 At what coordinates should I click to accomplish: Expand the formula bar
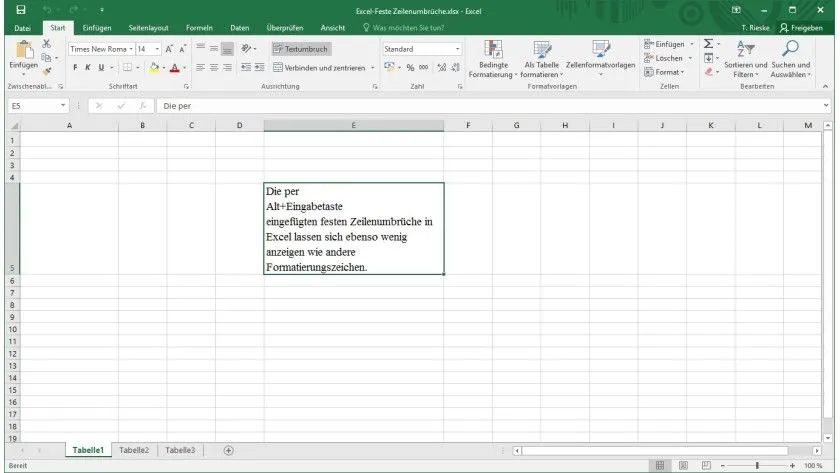point(826,106)
